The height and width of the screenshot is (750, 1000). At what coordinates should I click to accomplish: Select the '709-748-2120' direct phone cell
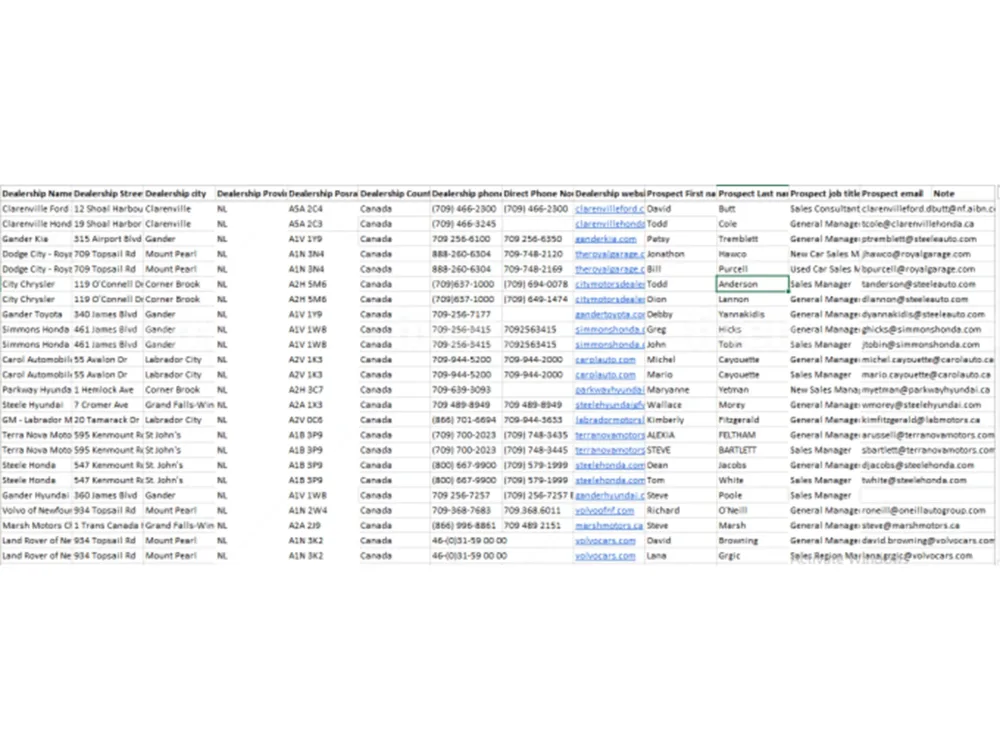[538, 254]
